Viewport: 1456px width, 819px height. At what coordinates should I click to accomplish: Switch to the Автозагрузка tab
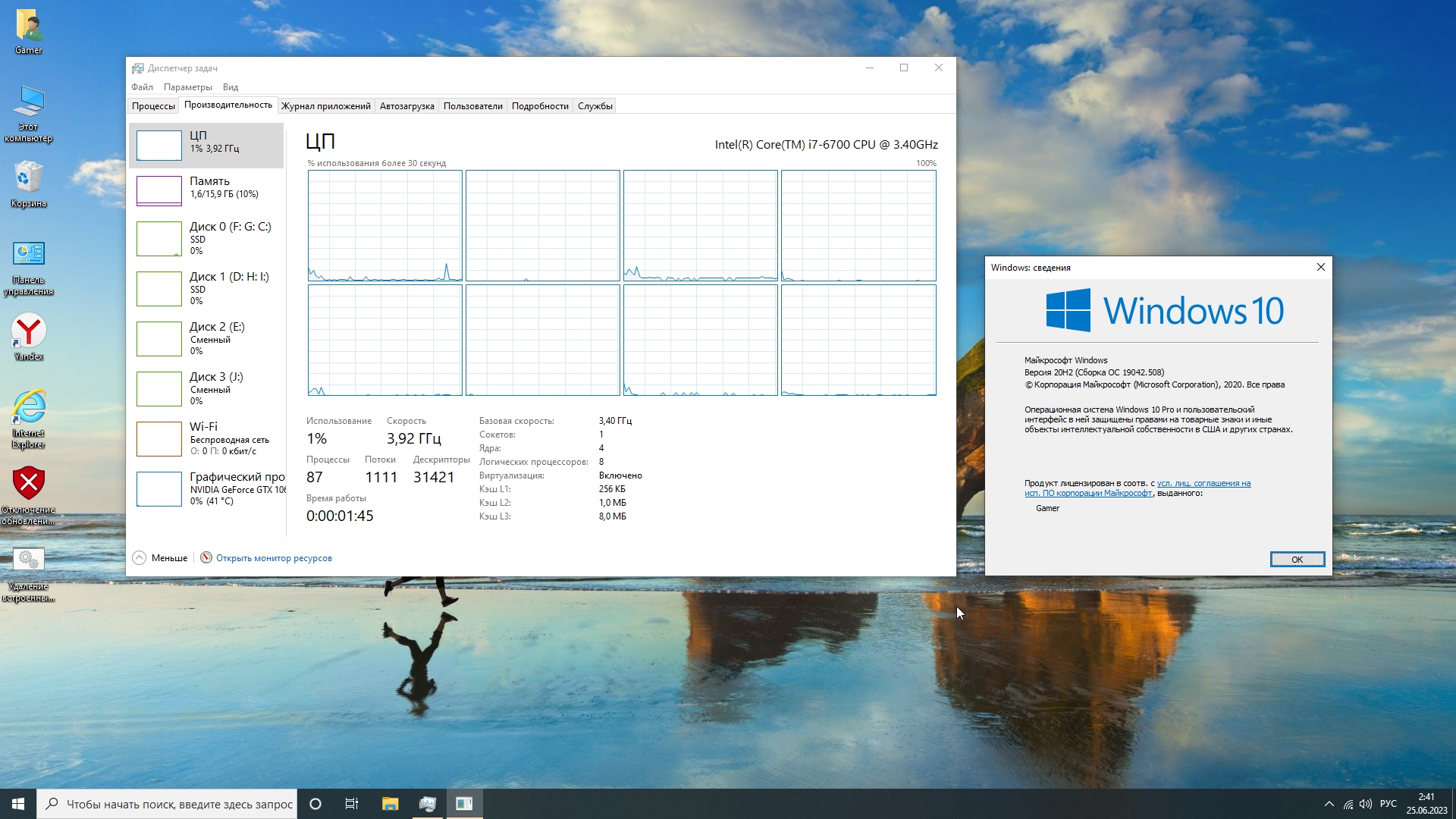406,106
